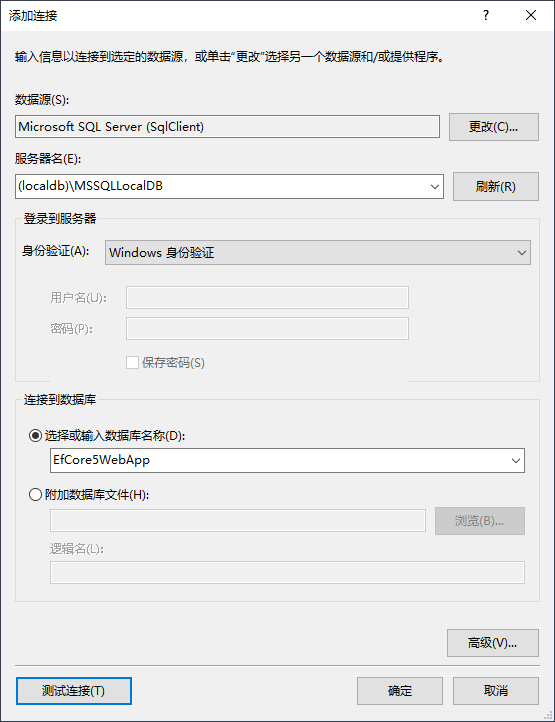
Task: Tick the 保存密码 checkbox
Action: point(132,362)
